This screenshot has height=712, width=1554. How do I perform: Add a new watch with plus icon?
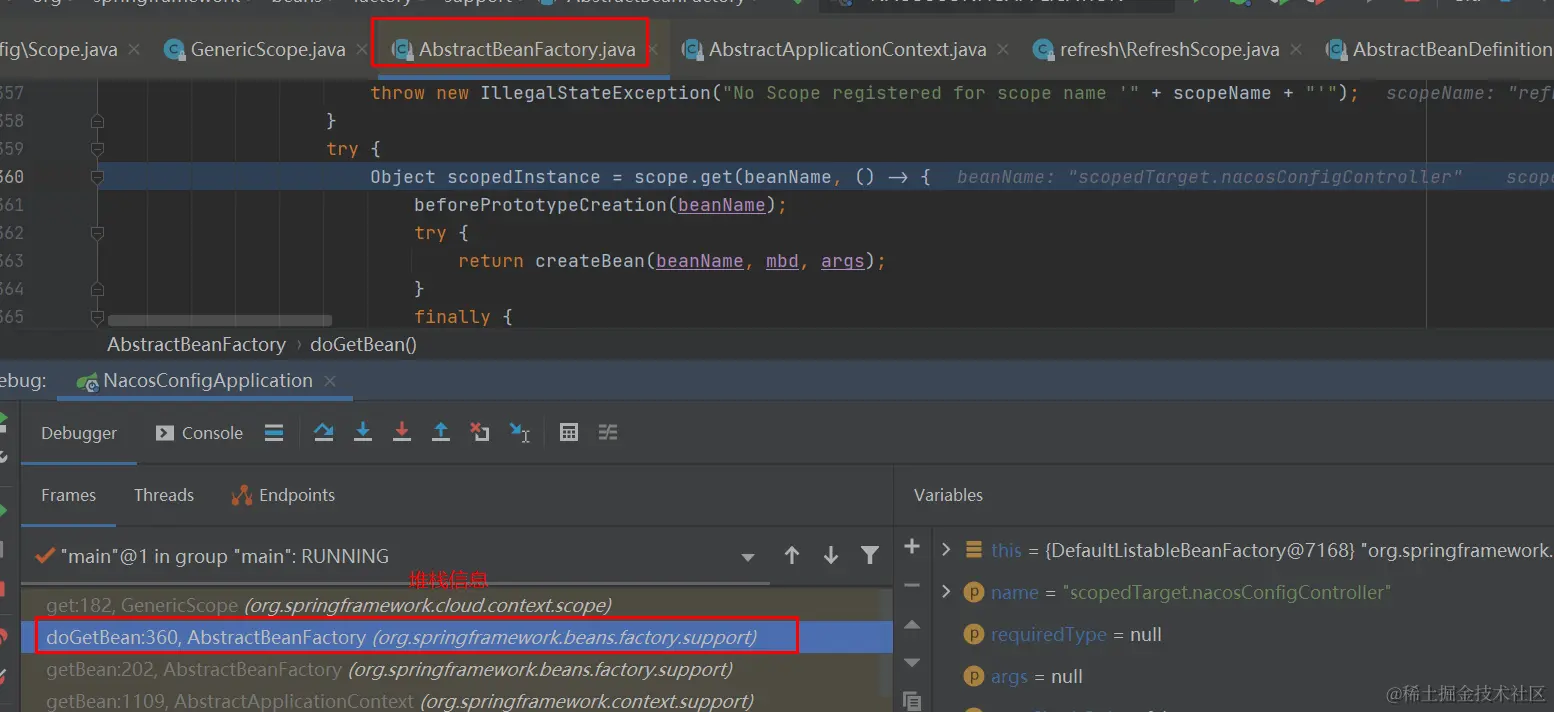(x=911, y=546)
